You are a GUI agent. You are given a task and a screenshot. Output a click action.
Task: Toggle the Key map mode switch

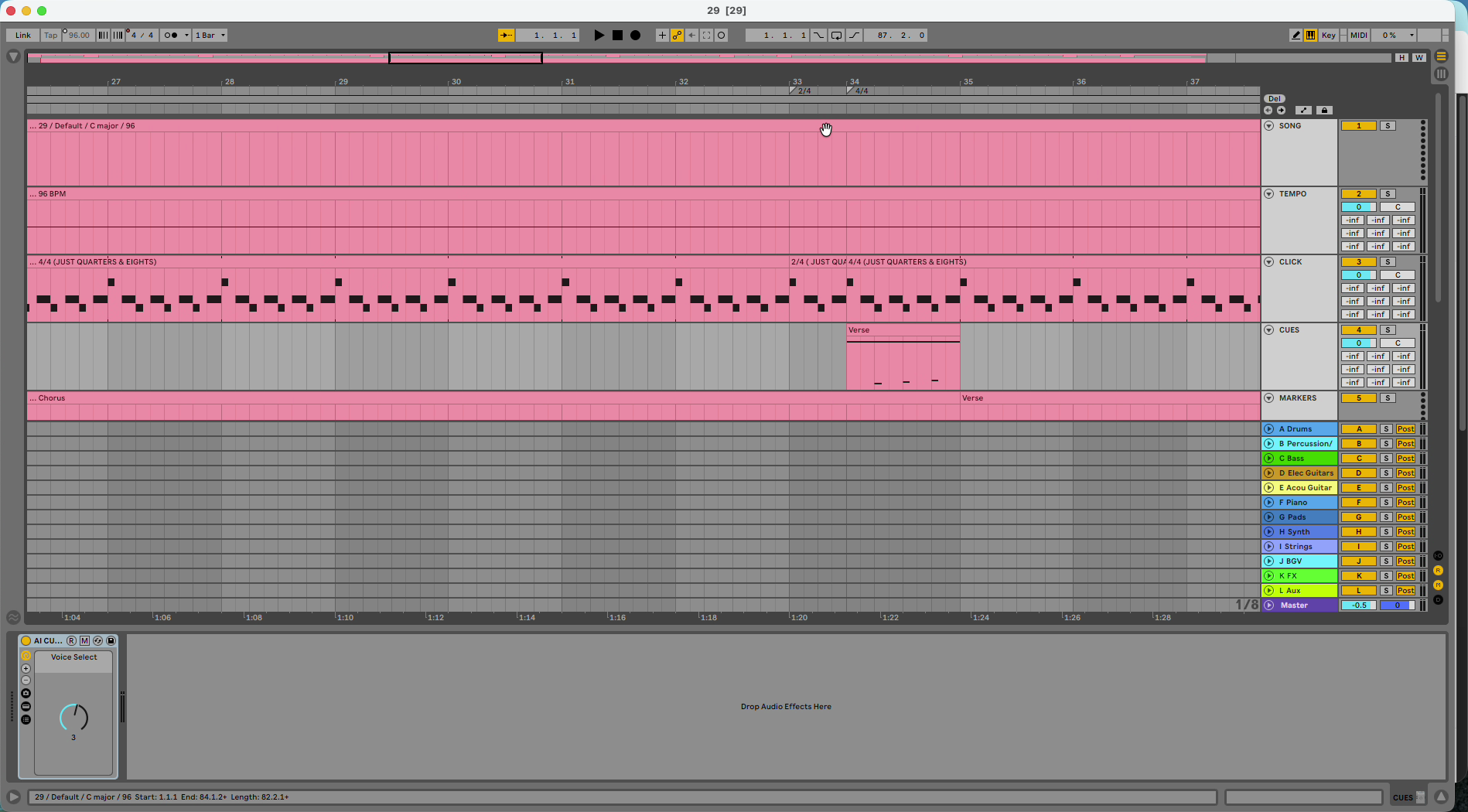point(1328,36)
